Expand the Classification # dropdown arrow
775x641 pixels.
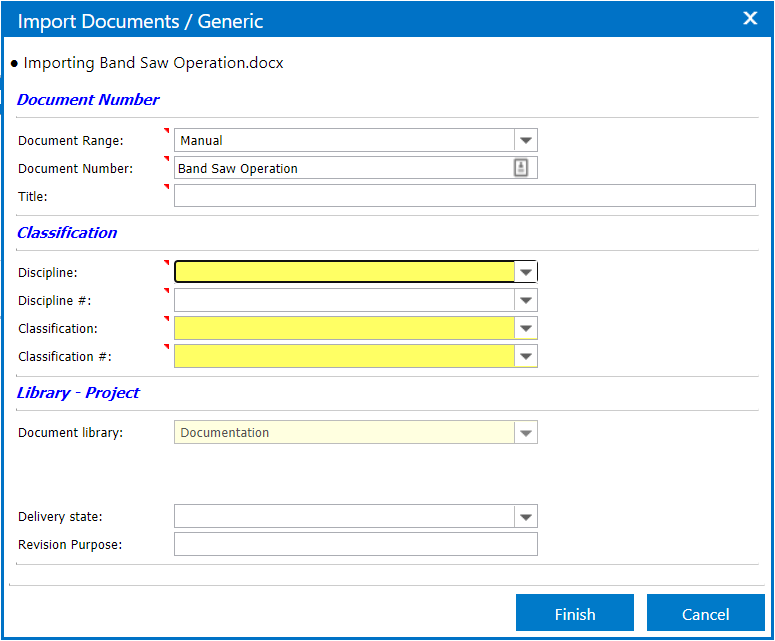[x=526, y=356]
